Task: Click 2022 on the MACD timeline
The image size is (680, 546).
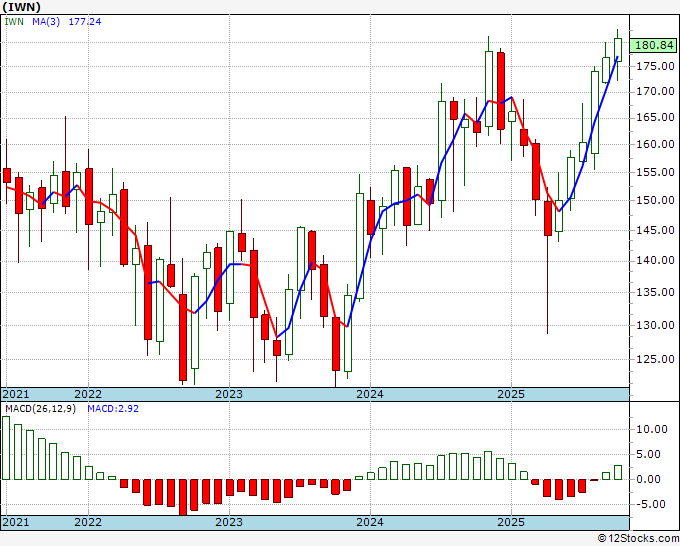Action: [x=88, y=522]
